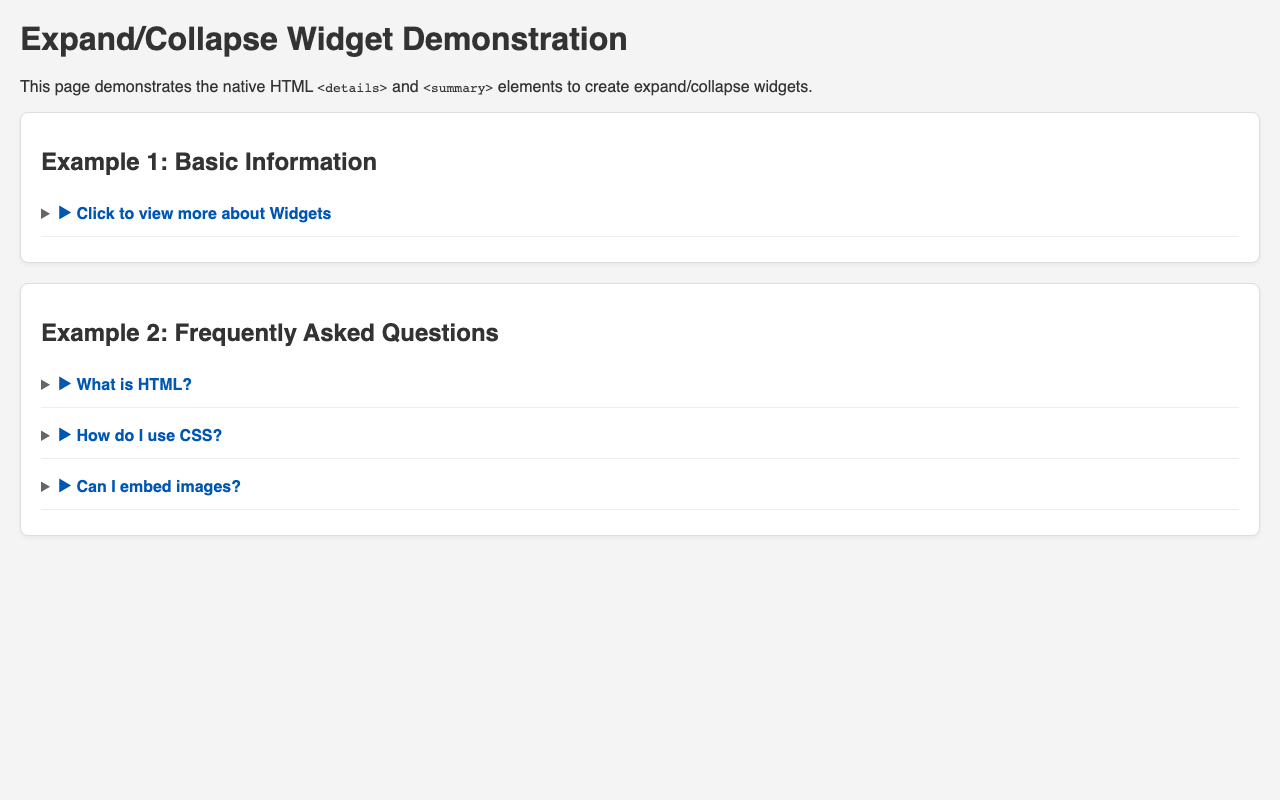Click the play icon beside "Can I embed images?"
This screenshot has height=800, width=1280.
tap(66, 486)
